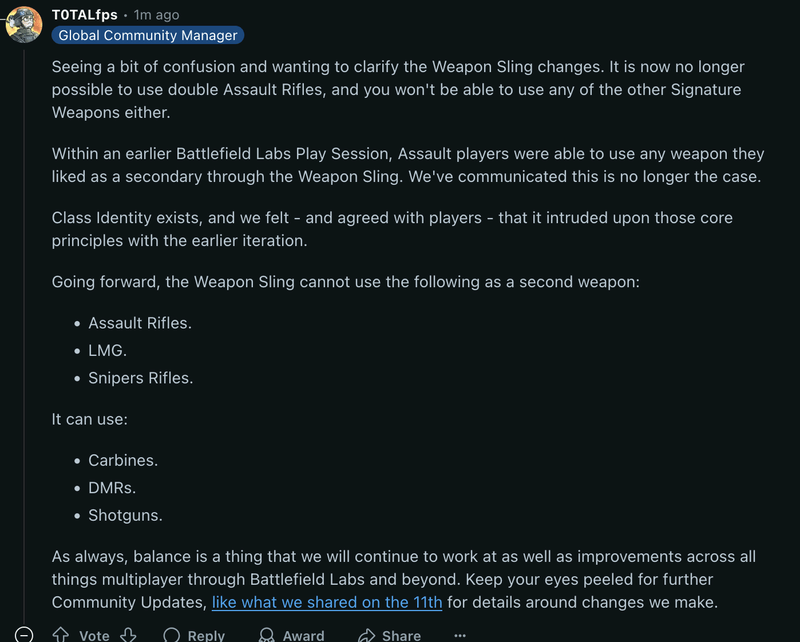Click the "Shotguns." bullet item text
The image size is (800, 642).
pos(125,515)
